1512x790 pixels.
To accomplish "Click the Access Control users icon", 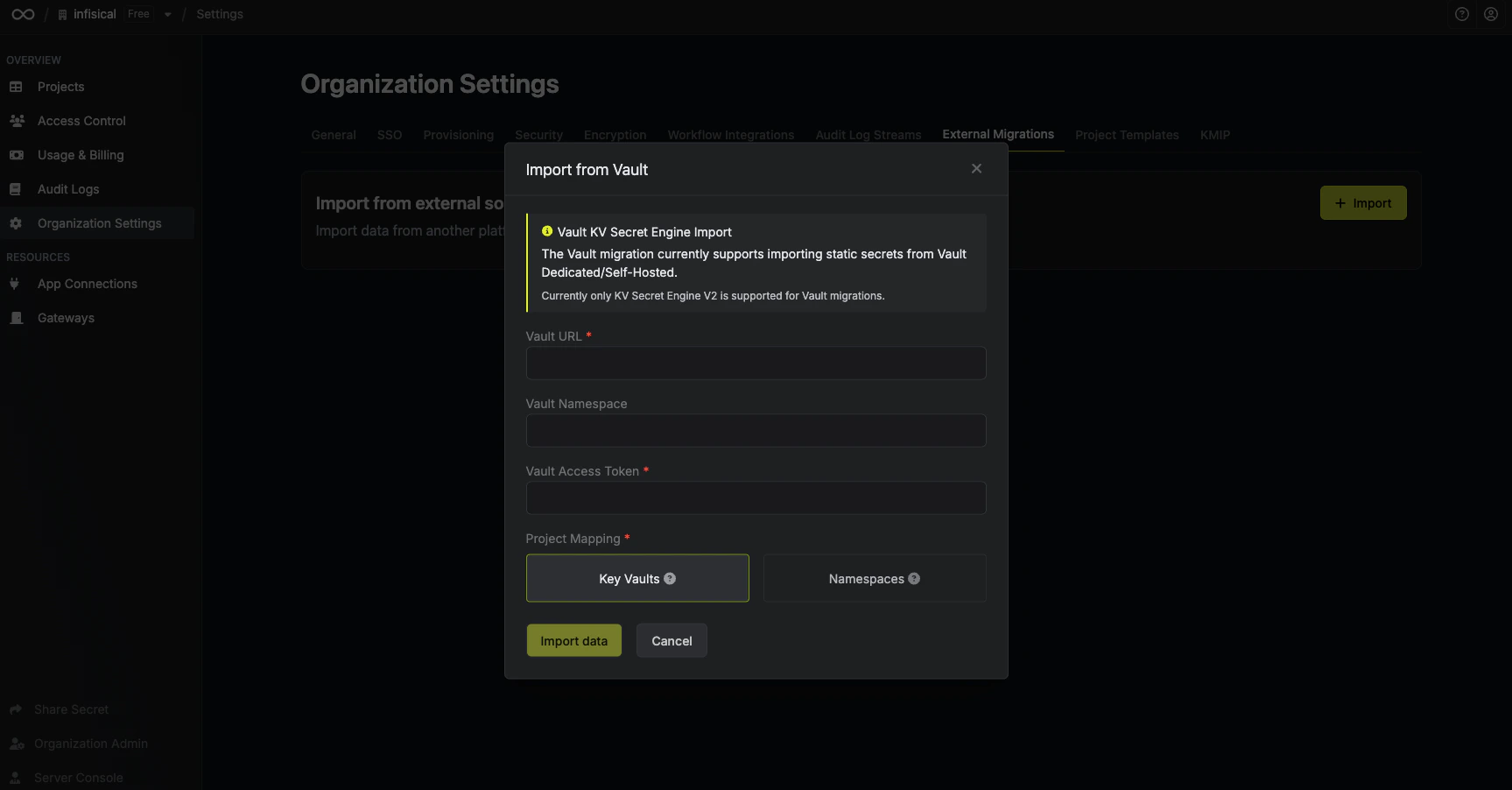I will point(17,121).
